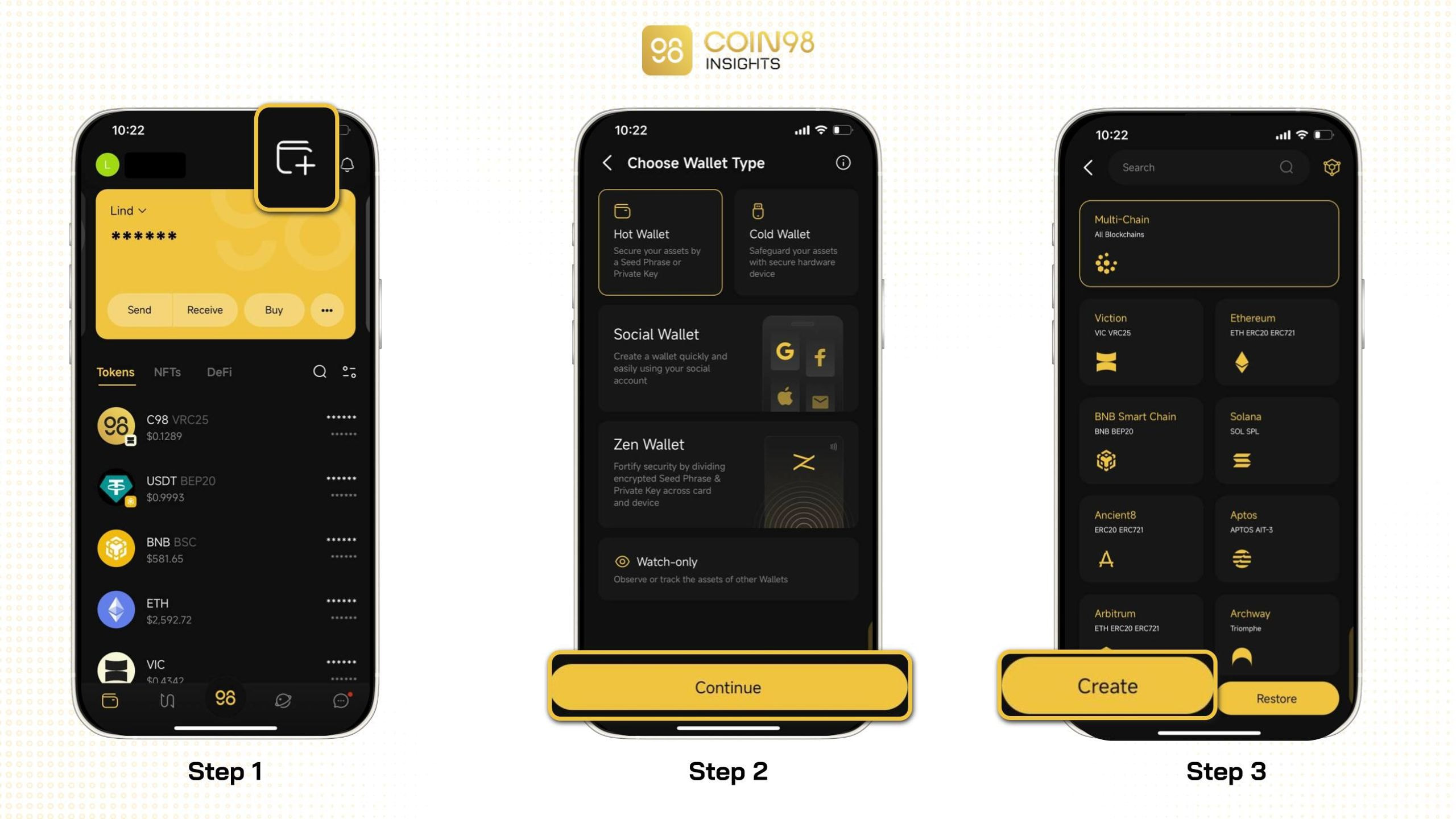Switch to the NFTs tab

pyautogui.click(x=167, y=371)
